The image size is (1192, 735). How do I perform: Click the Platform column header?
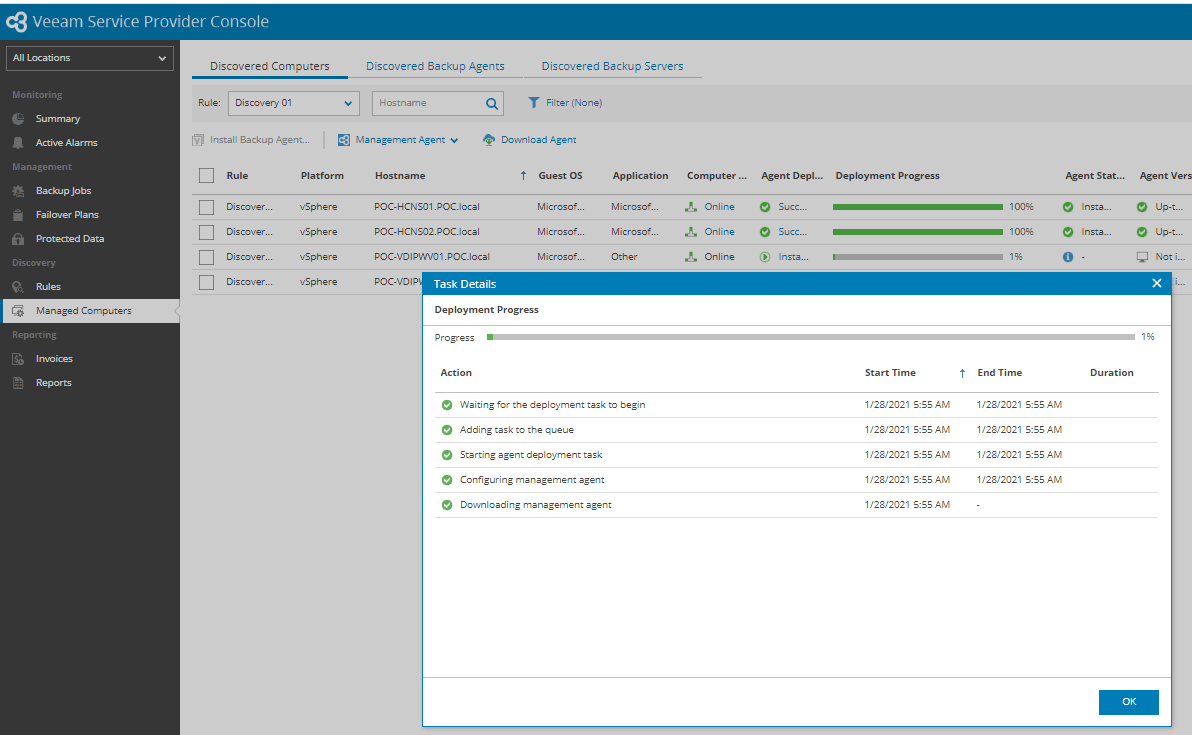(x=322, y=176)
